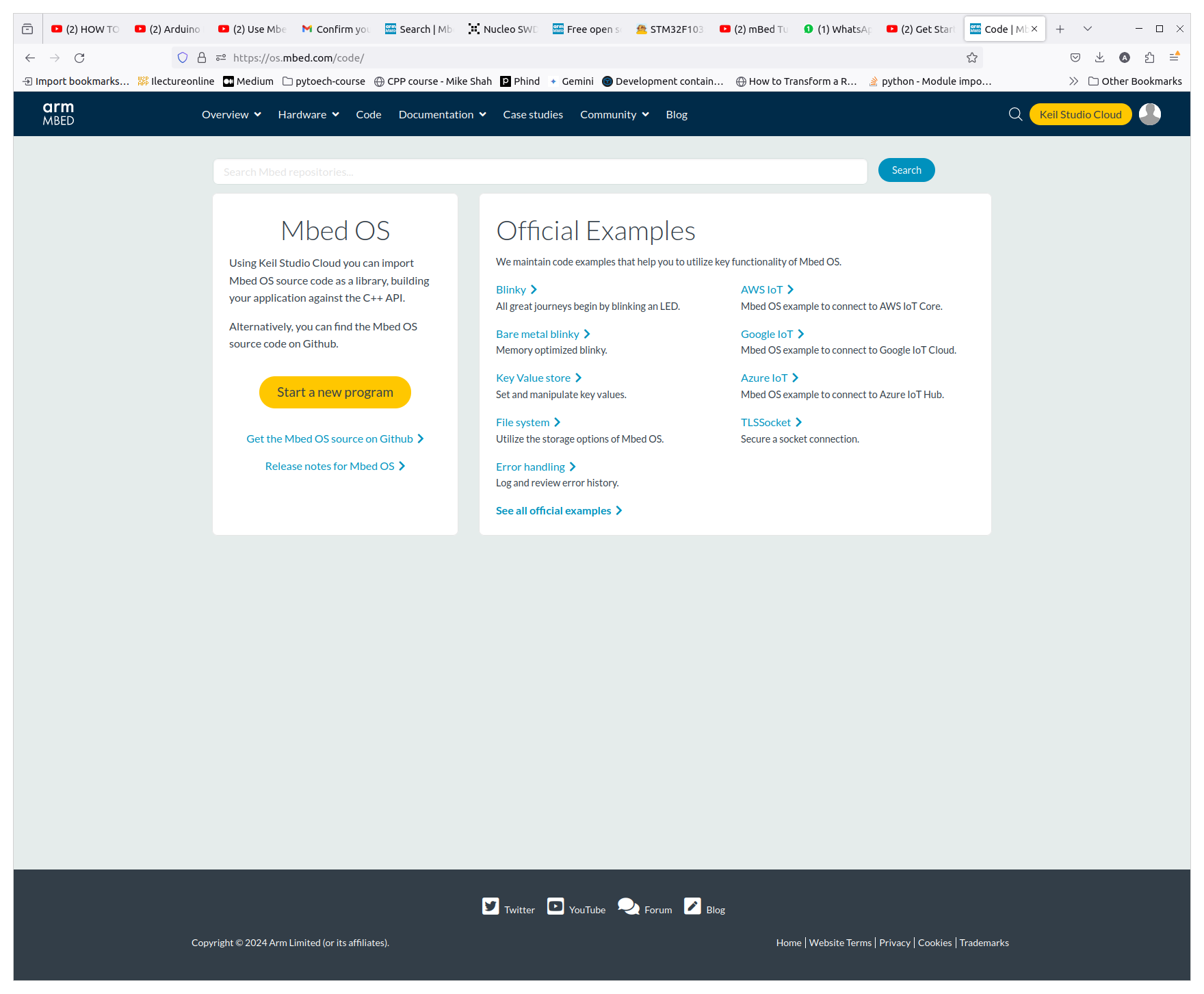Click the tracking protection shield icon
This screenshot has height=994, width=1204.
point(183,57)
